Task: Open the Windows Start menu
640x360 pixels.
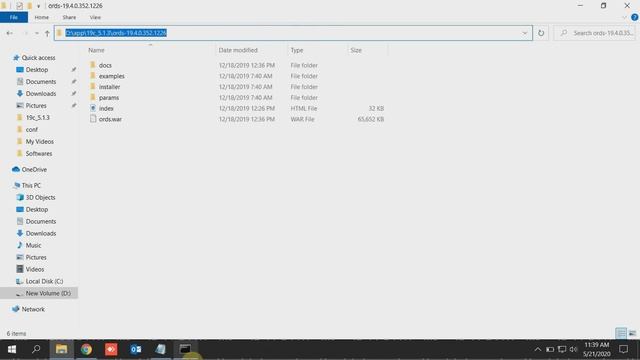Action: click(x=12, y=349)
